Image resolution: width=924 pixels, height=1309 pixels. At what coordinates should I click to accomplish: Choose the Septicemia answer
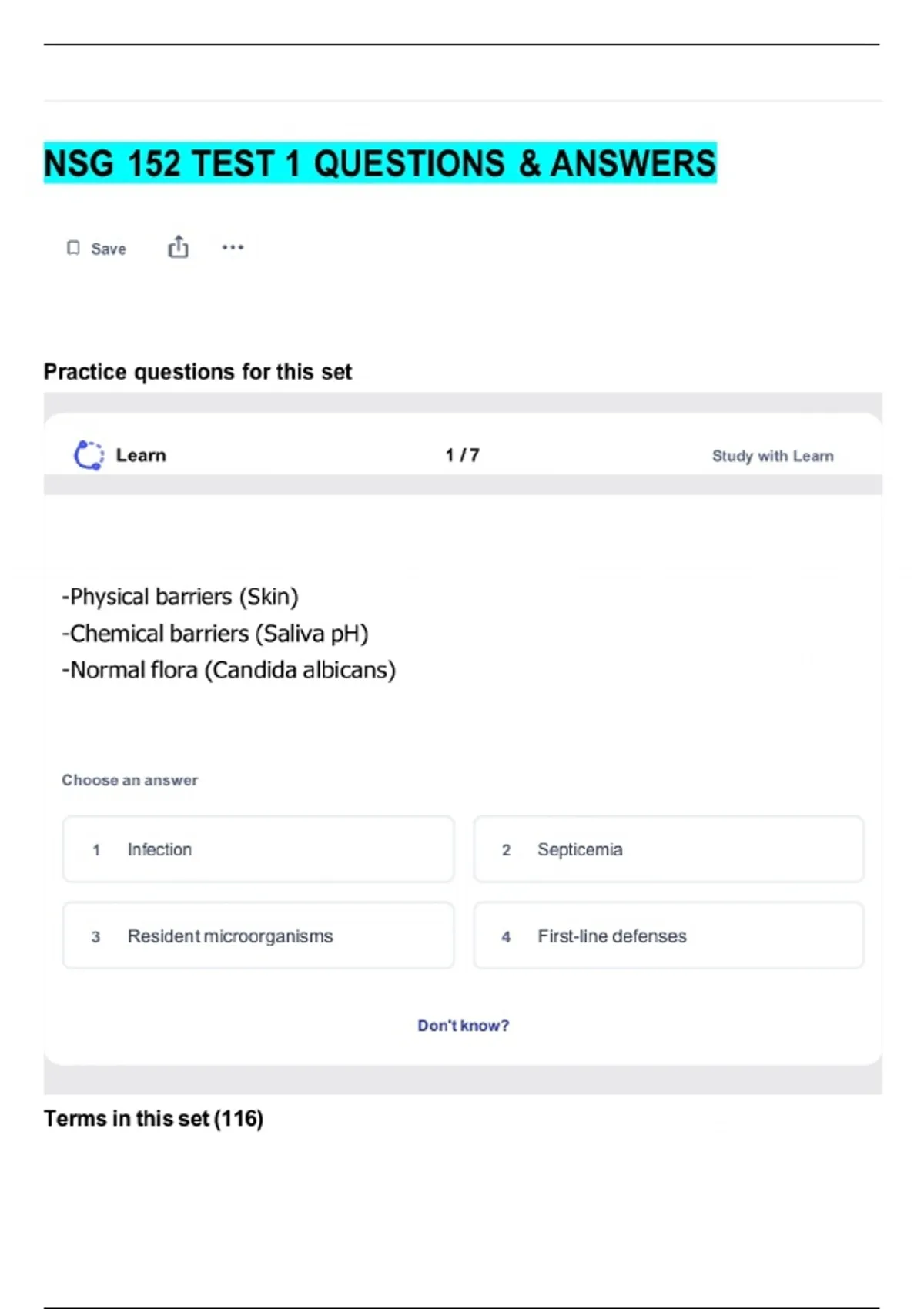(x=668, y=849)
